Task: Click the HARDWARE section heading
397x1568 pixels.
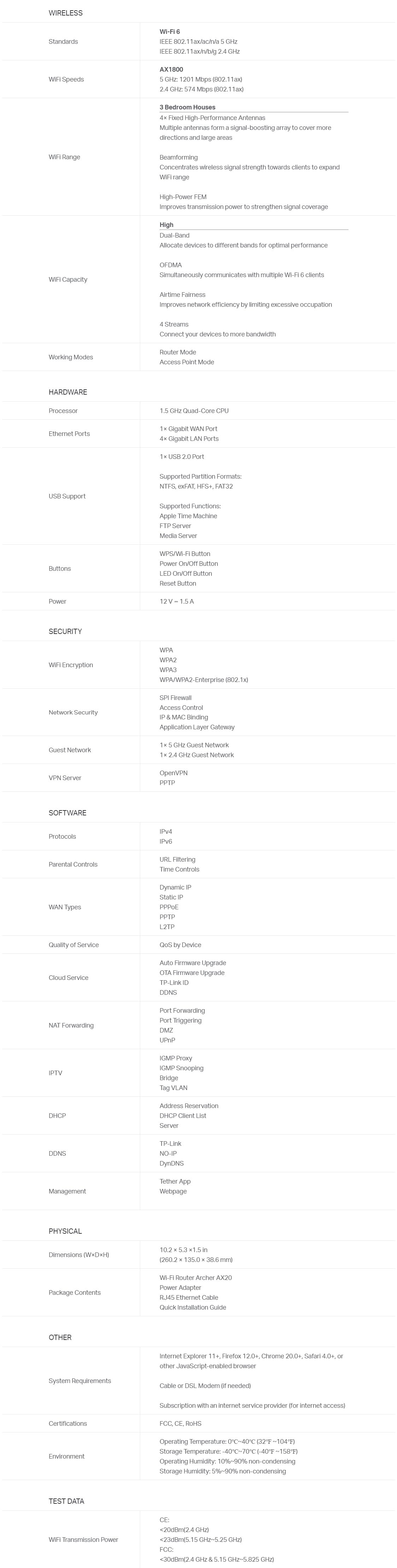Action: coord(67,392)
